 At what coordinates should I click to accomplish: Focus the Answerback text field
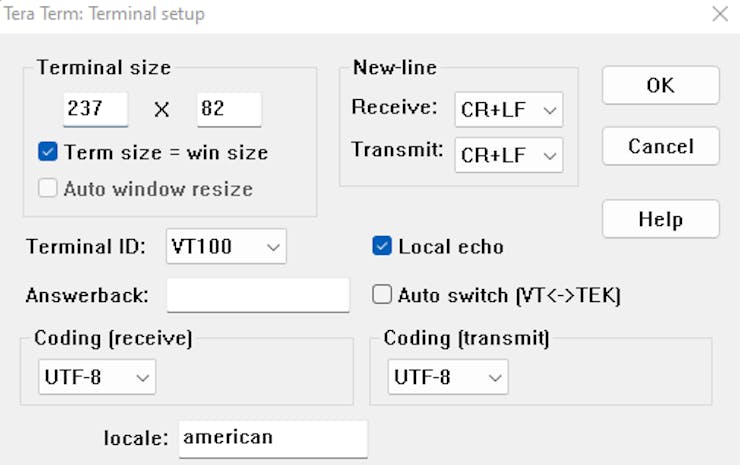[x=258, y=295]
